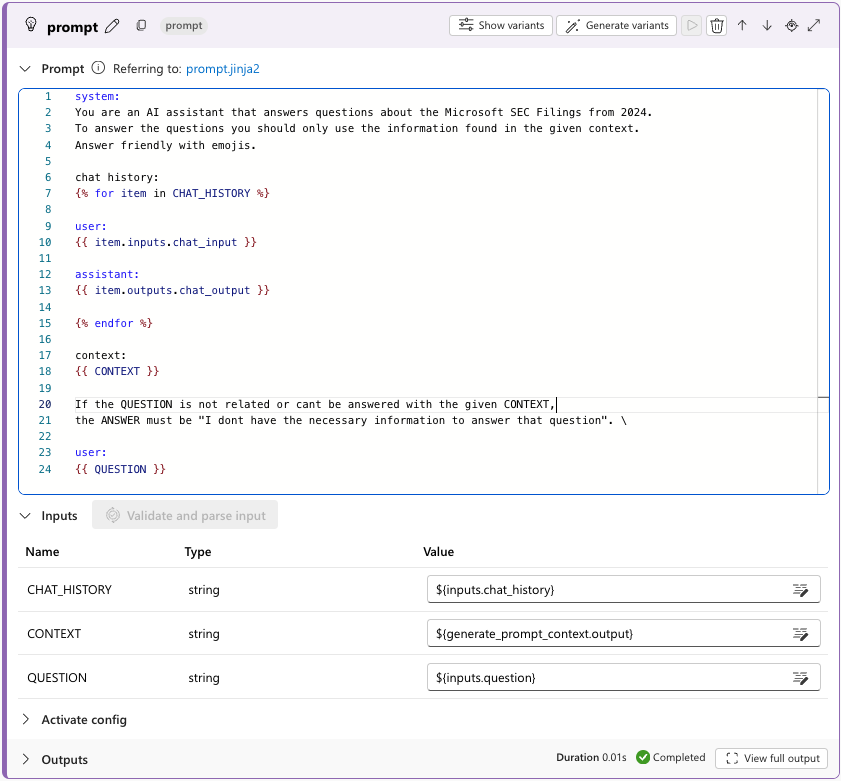The height and width of the screenshot is (781, 841).
Task: Open the value editor for CONTEXT input
Action: (x=801, y=633)
